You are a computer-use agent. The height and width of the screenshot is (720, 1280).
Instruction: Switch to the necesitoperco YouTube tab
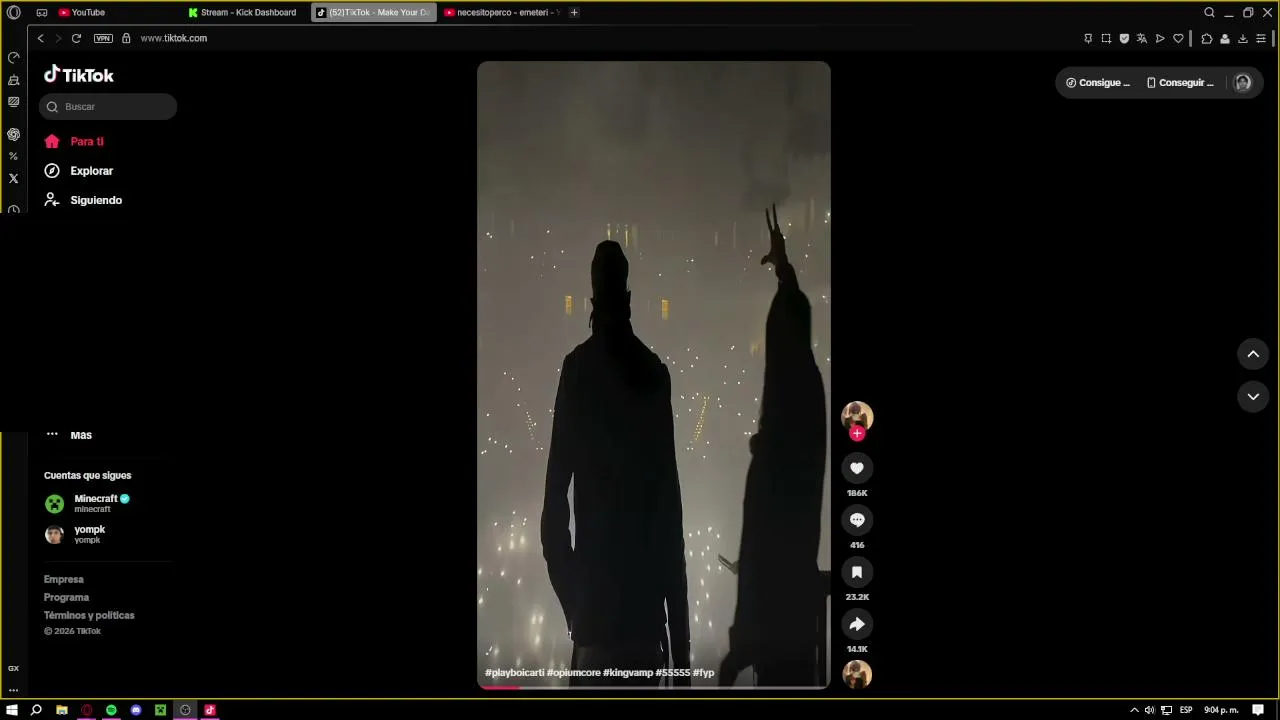[x=502, y=13]
